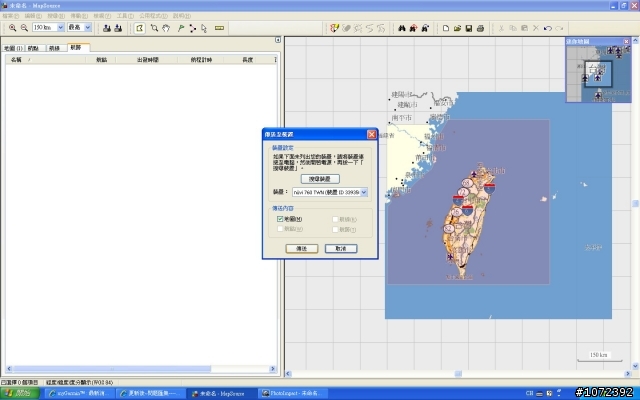Click the left panel horizontal scrollbar
This screenshot has width=640, height=400.
click(141, 369)
